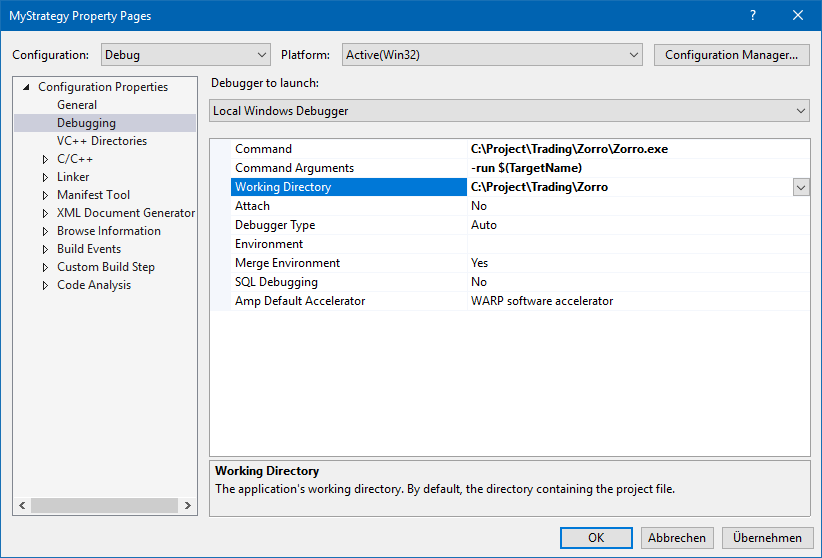Select Build Events in the tree
822x558 pixels.
[89, 249]
